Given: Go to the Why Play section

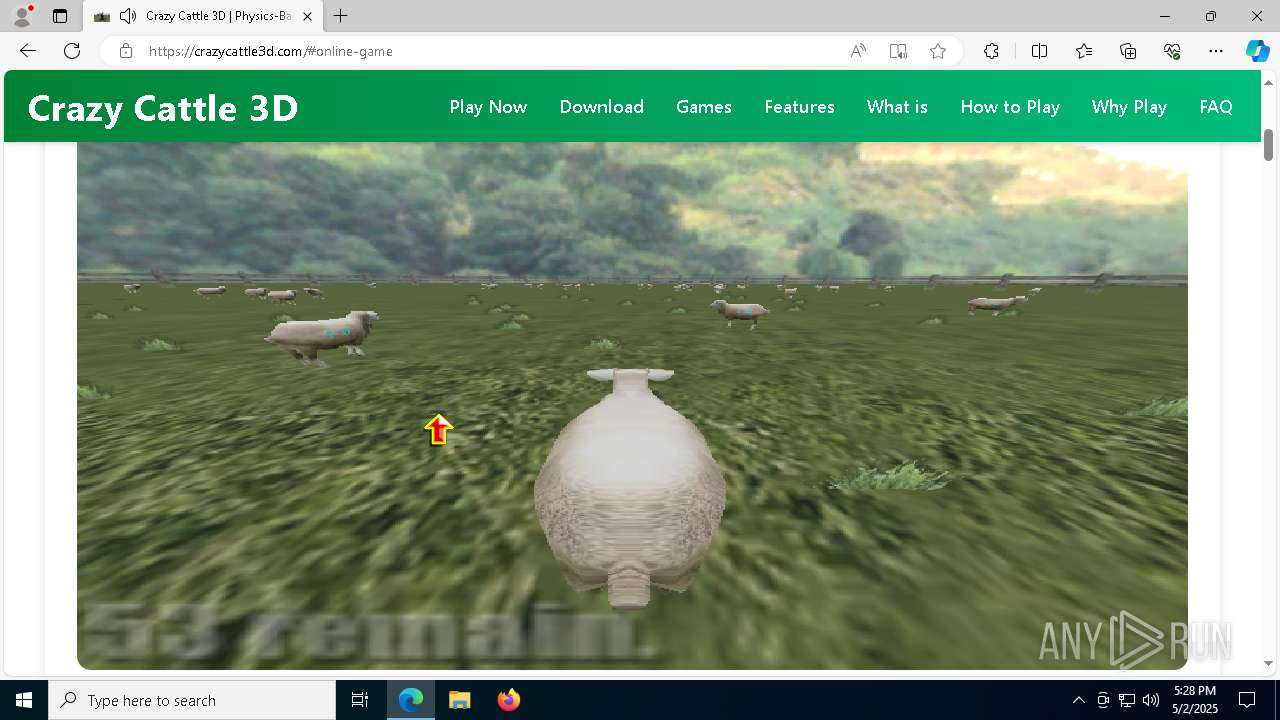Looking at the screenshot, I should tap(1129, 107).
